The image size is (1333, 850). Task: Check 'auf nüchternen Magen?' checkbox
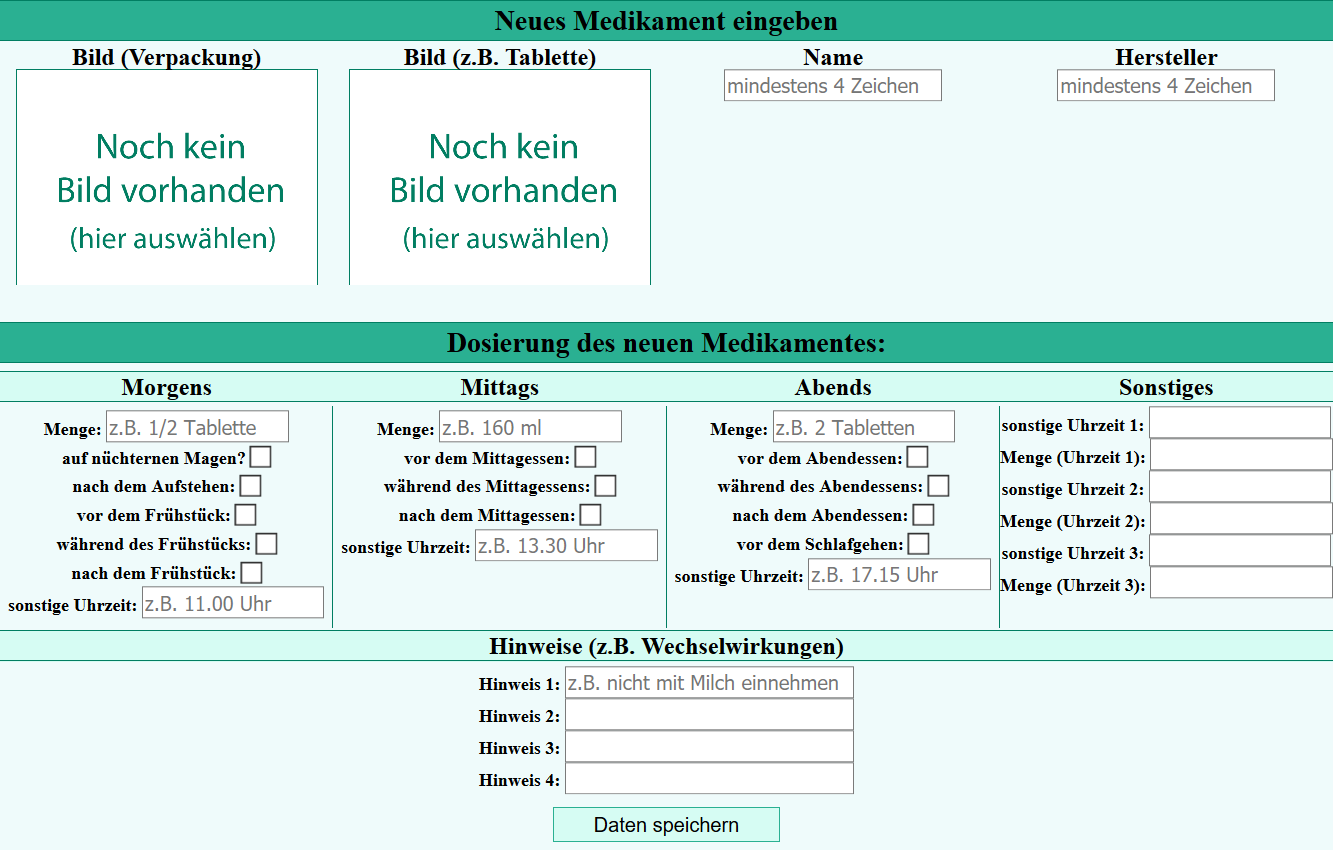click(x=261, y=457)
